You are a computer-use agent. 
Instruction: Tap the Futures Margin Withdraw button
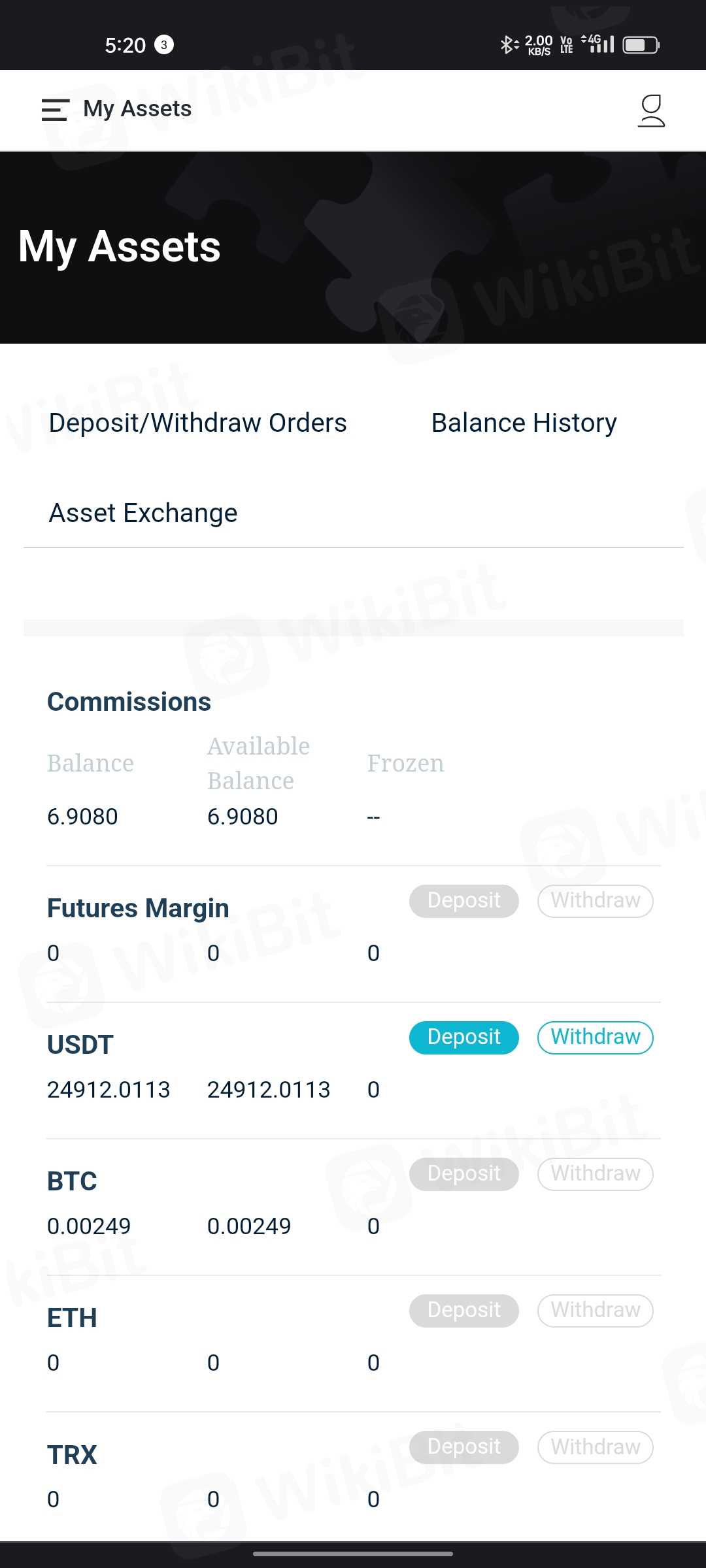[595, 901]
